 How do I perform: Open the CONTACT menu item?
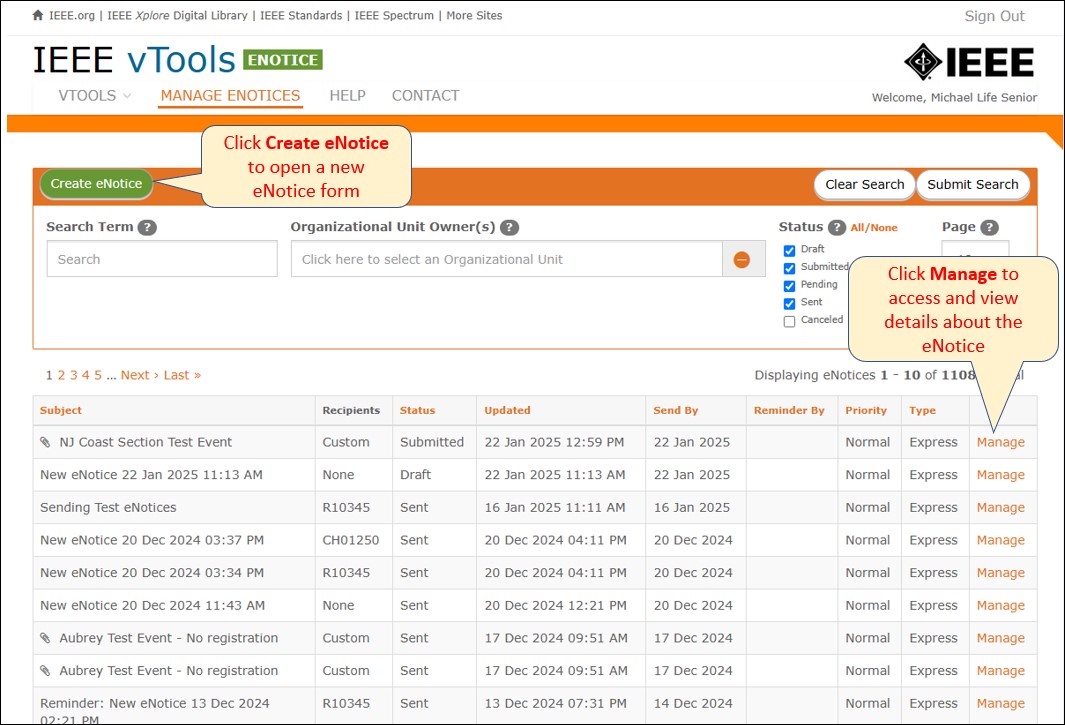click(426, 96)
